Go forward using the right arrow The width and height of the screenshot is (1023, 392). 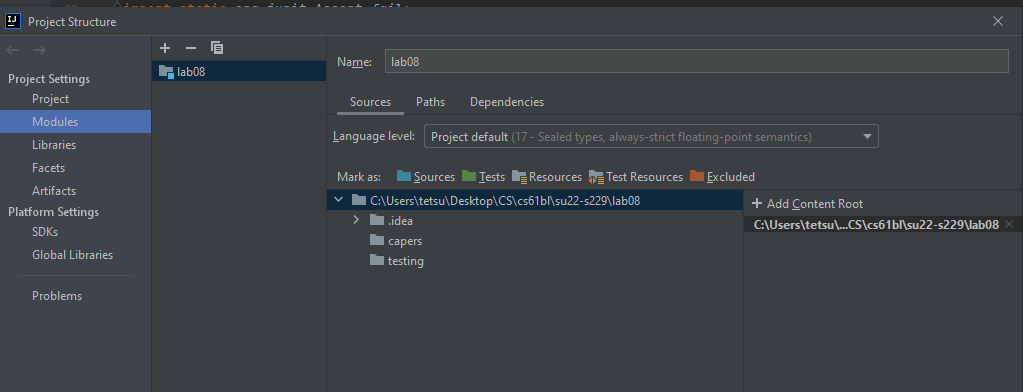(x=39, y=50)
